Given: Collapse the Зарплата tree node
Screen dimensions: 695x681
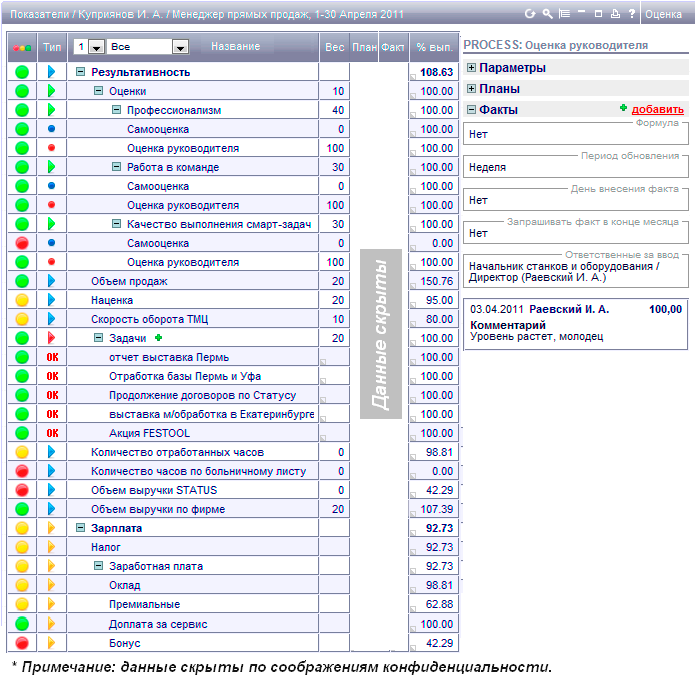Looking at the screenshot, I should tap(80, 528).
